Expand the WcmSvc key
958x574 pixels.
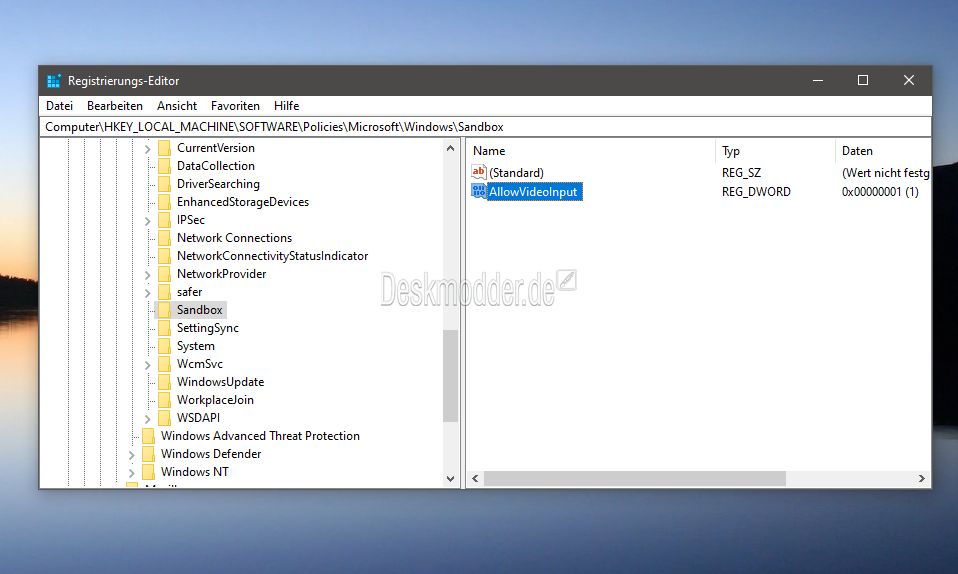147,365
